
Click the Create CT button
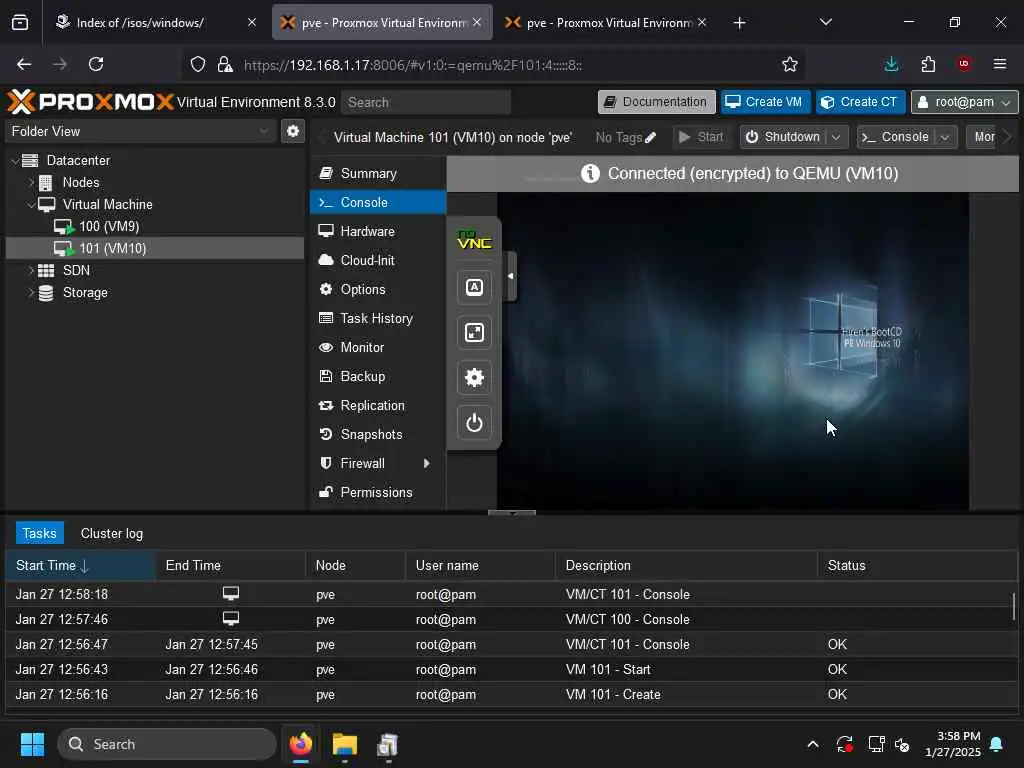[860, 102]
